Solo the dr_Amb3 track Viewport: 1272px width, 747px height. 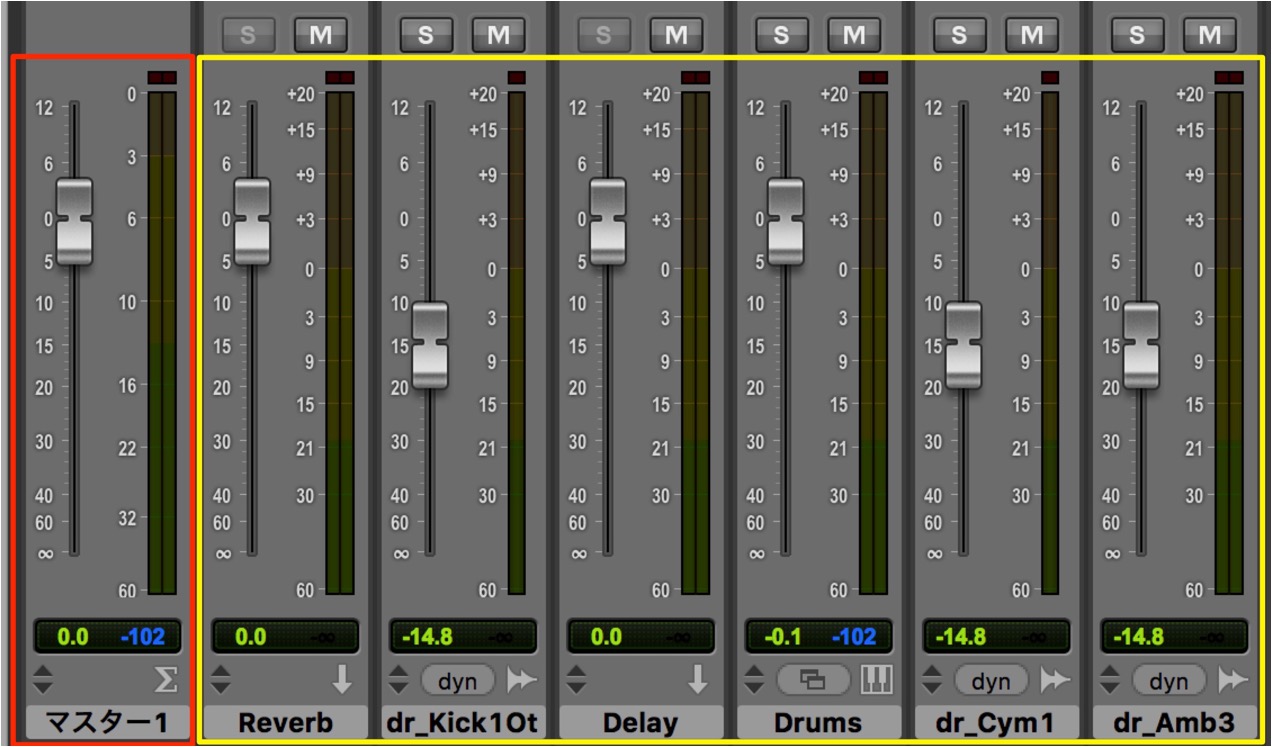[1137, 35]
